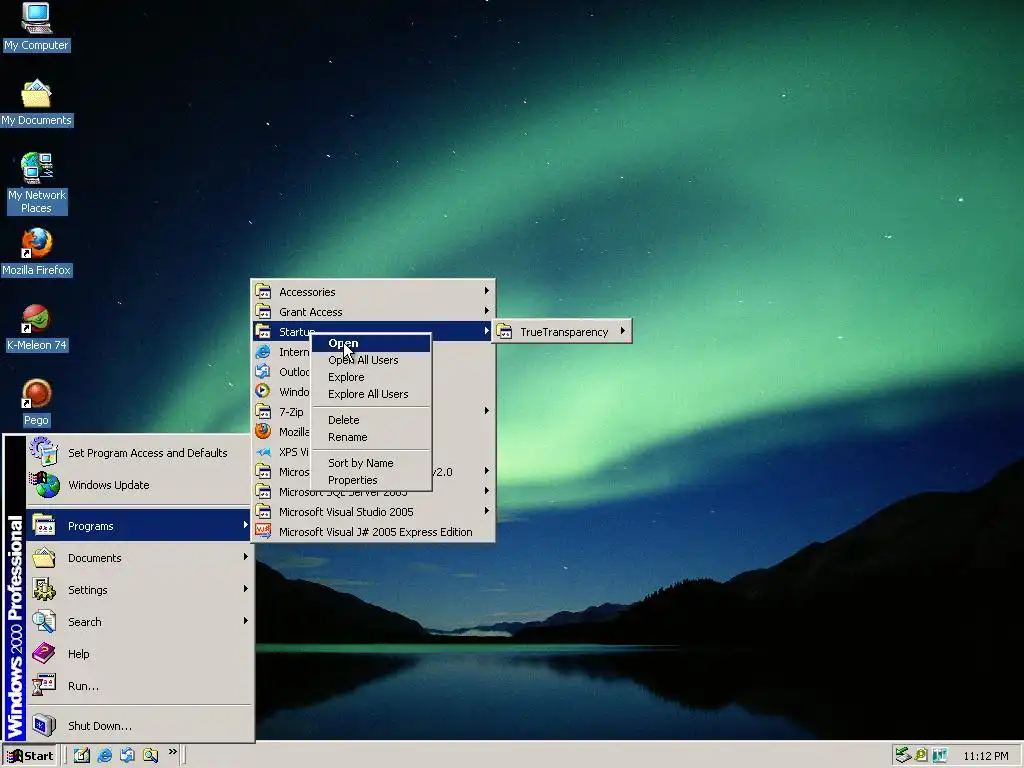Click the Settings gear icon

(x=44, y=590)
